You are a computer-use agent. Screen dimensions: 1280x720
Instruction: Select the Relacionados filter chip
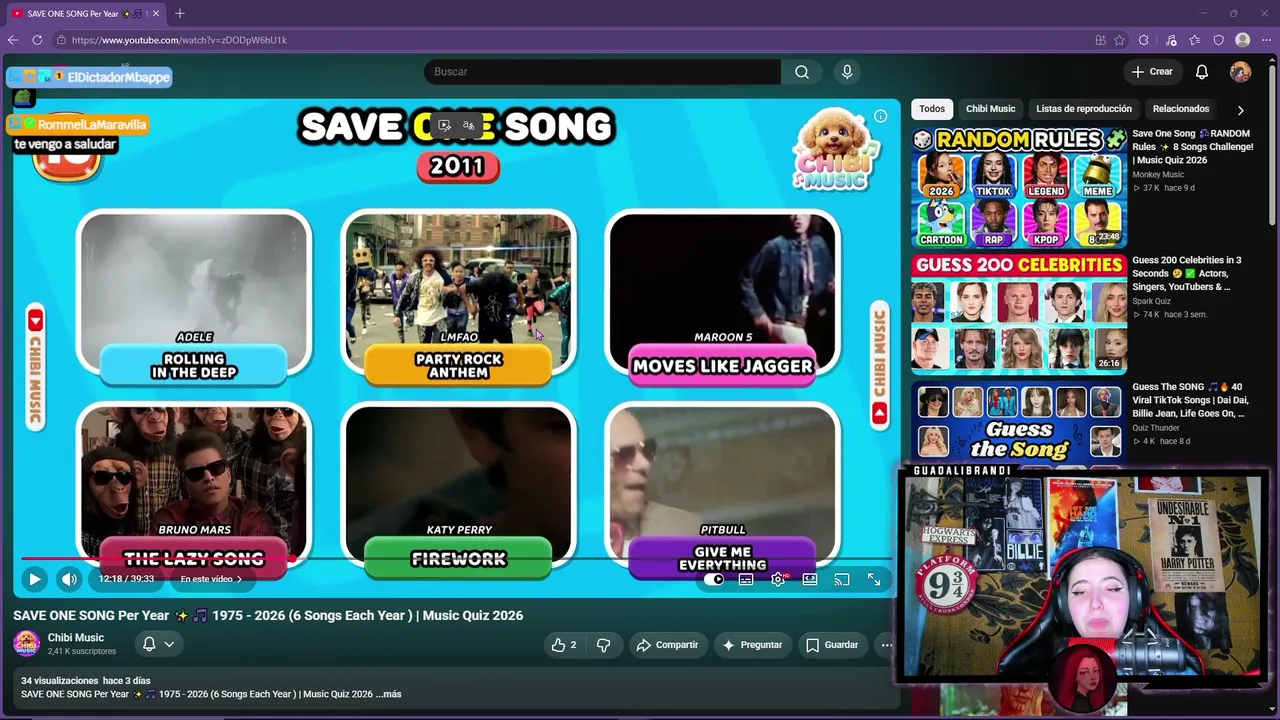coord(1181,109)
